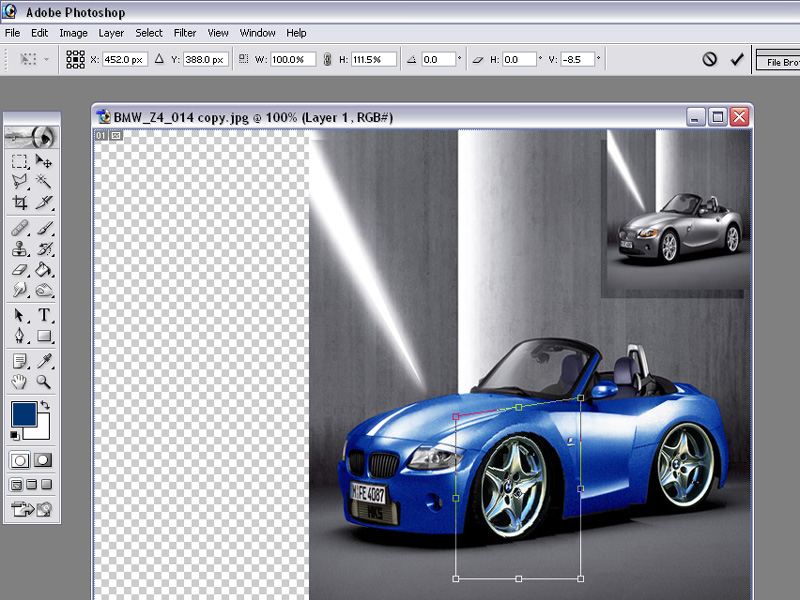The height and width of the screenshot is (600, 800).
Task: Select the Eyedropper tool
Action: [44, 361]
